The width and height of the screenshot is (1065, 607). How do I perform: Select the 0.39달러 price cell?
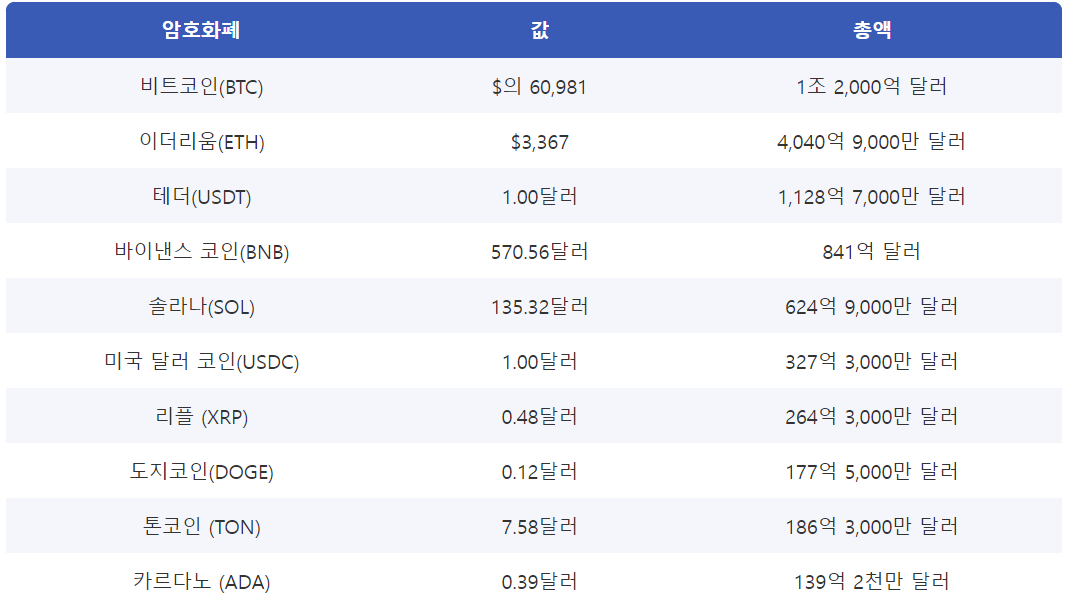[539, 581]
